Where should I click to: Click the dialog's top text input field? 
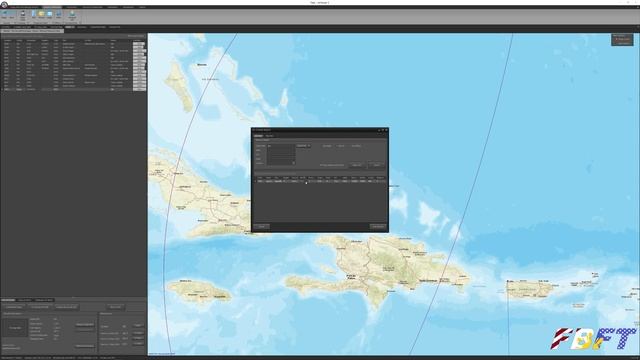(x=281, y=146)
